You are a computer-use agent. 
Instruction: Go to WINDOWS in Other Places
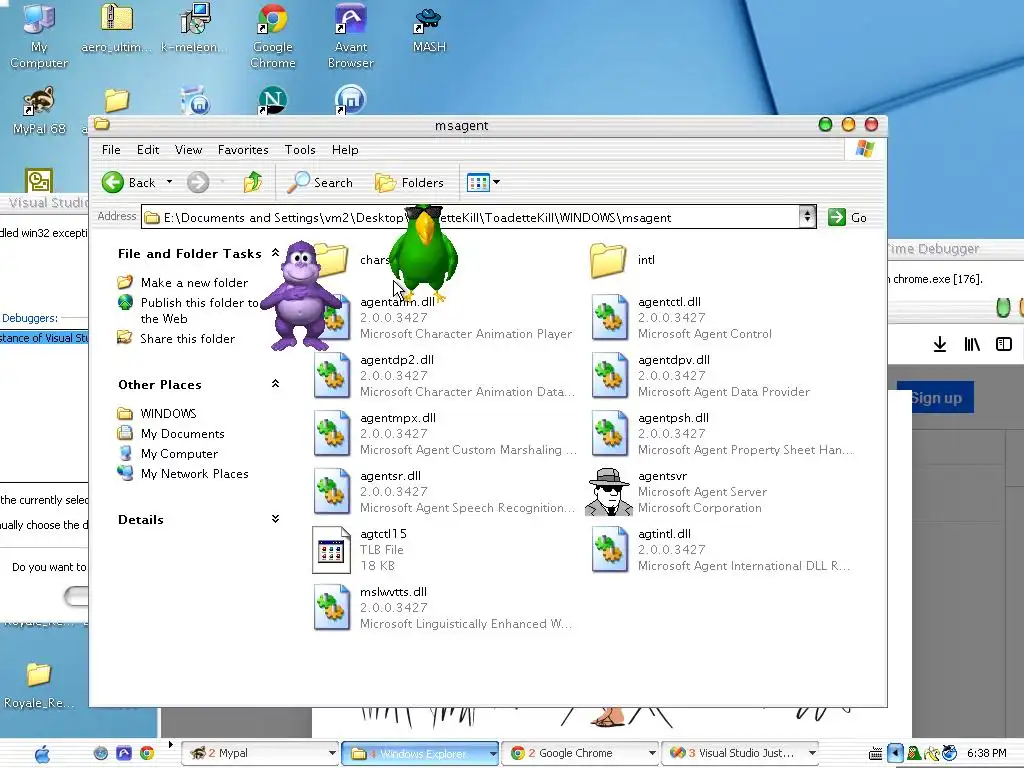click(168, 413)
